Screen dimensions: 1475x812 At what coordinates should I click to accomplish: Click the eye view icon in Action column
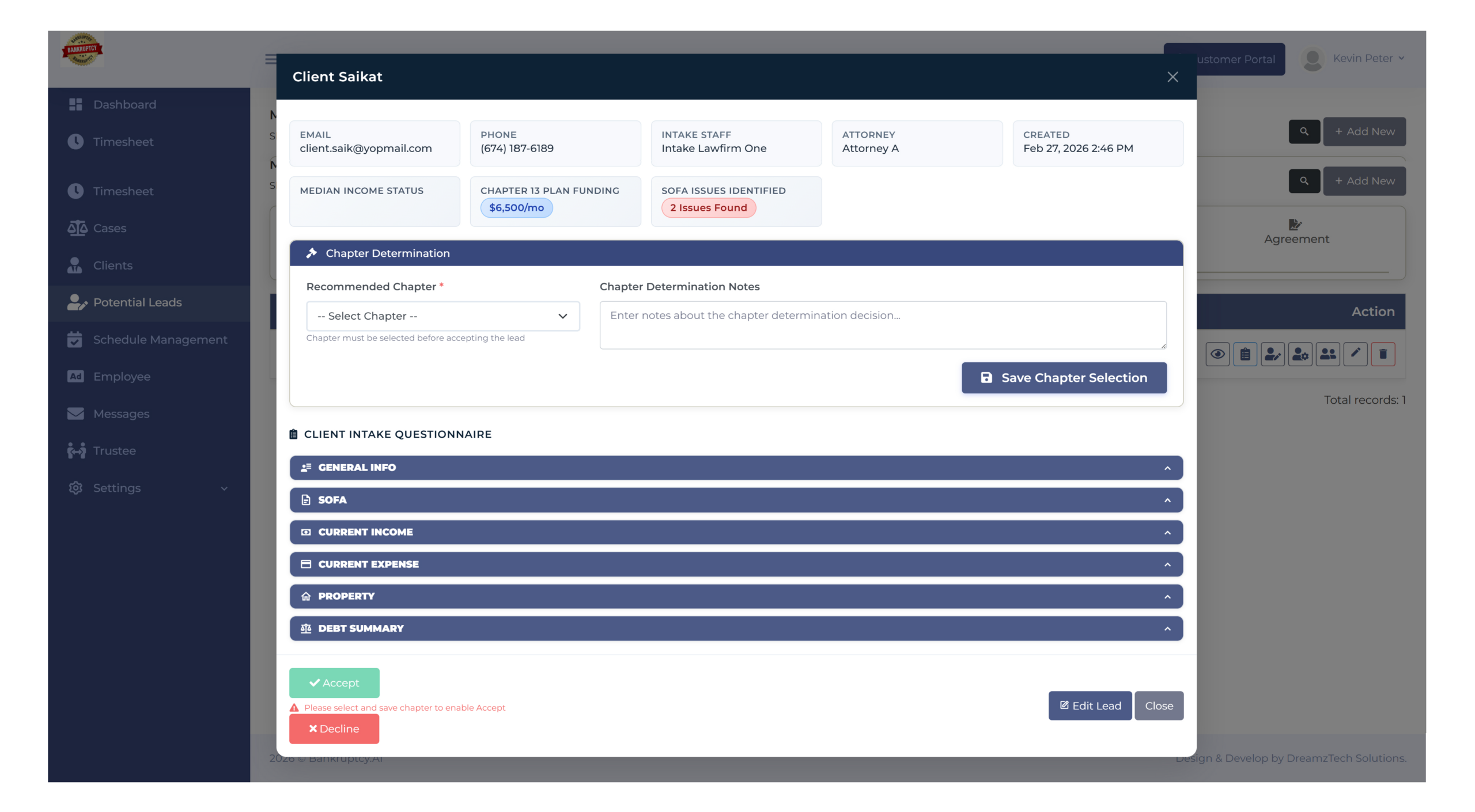1217,354
